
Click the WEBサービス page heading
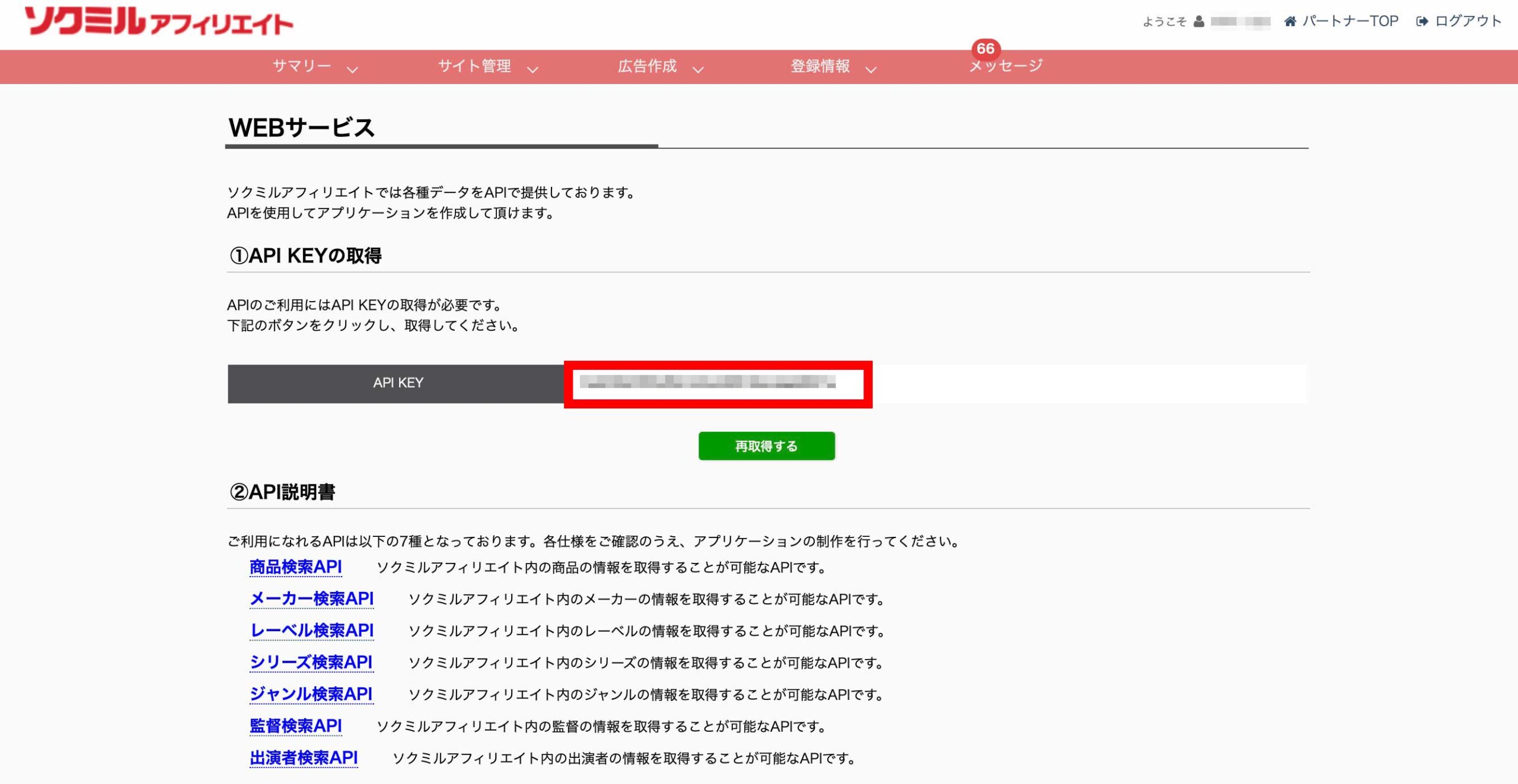[302, 127]
